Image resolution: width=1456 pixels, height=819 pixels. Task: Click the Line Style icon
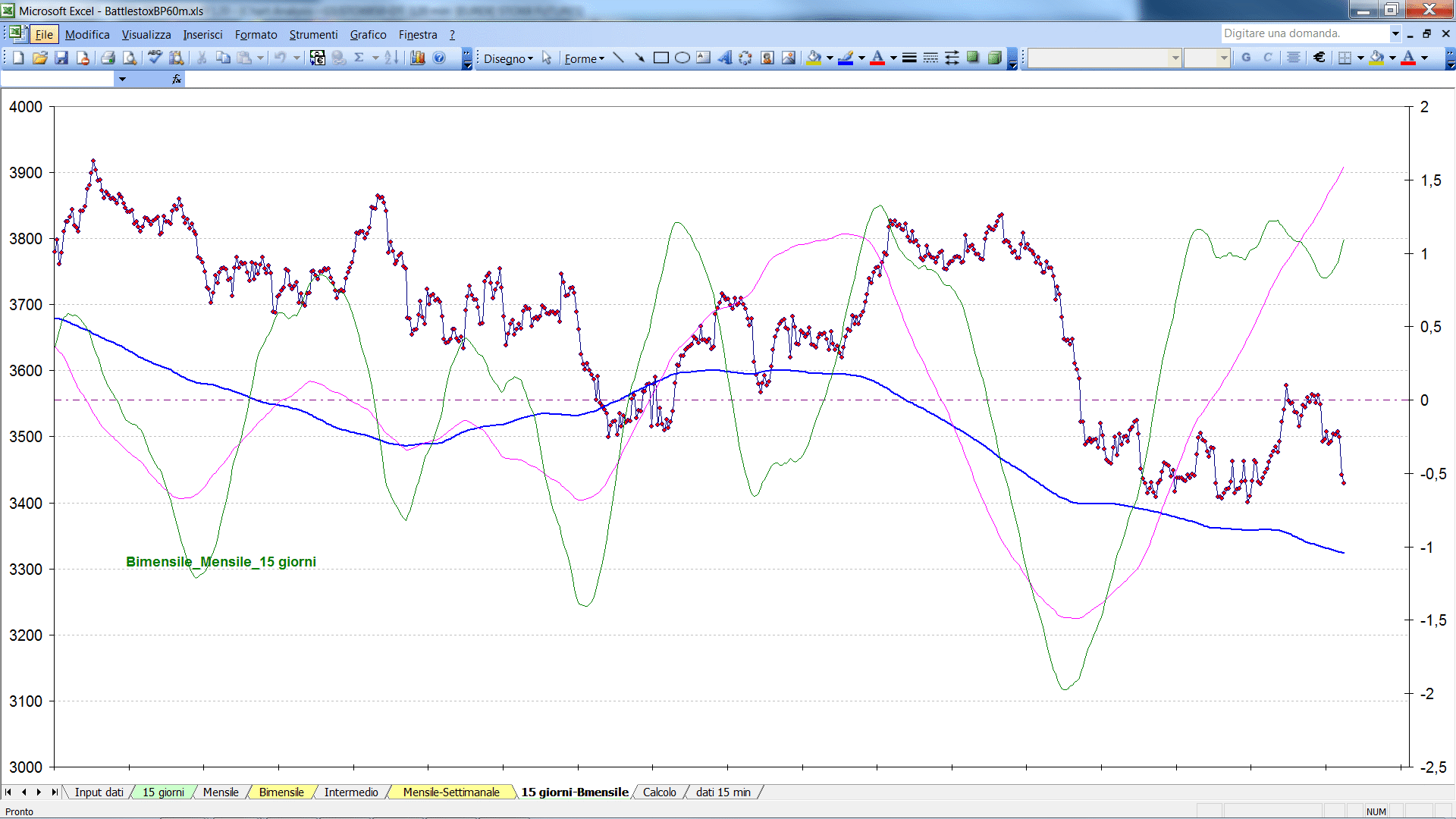[909, 58]
